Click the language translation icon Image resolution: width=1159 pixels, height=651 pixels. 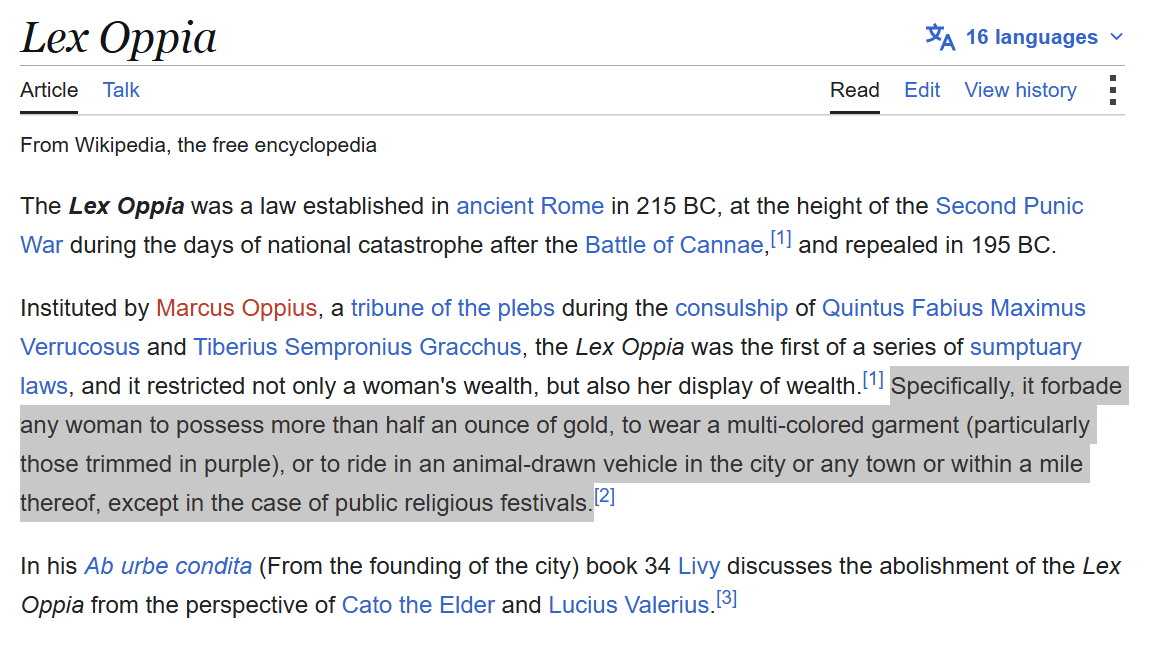tap(940, 37)
